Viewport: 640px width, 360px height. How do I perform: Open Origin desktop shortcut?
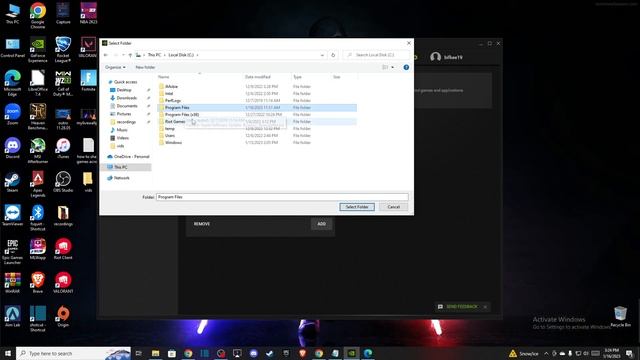pos(63,316)
